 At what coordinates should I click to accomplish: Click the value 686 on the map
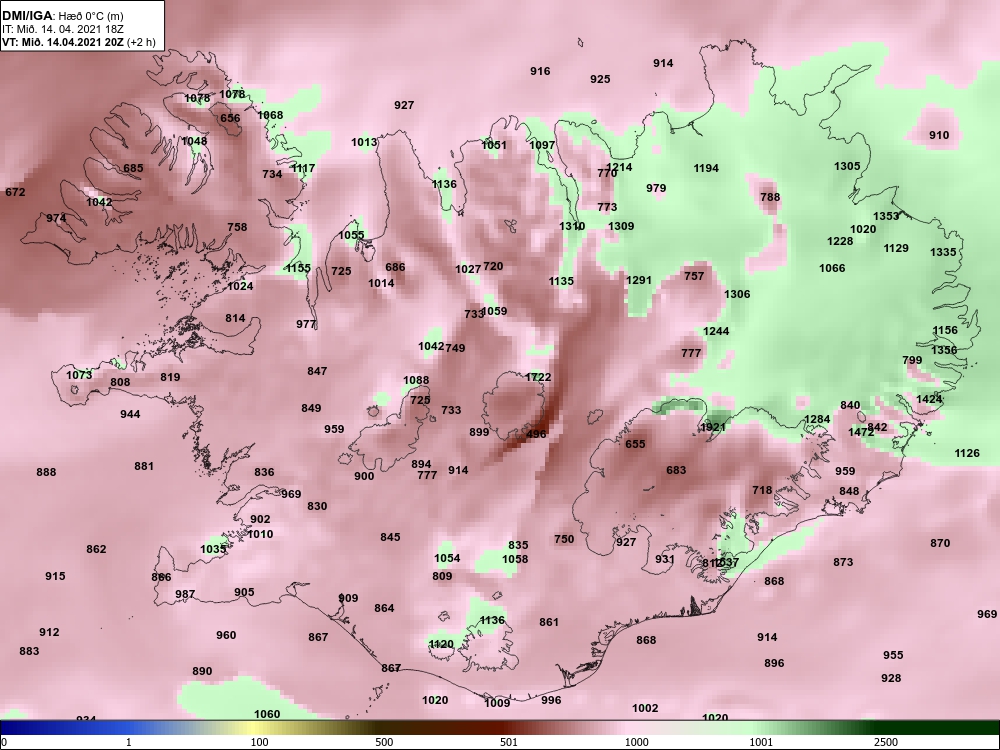point(395,267)
